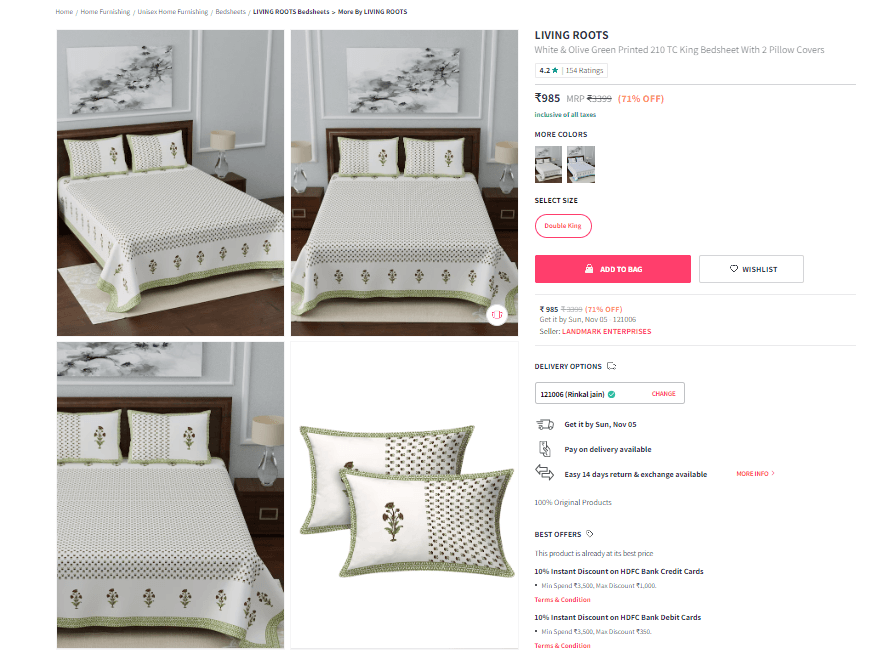Choose the first color variant thumbnail
896x658 pixels.
[548, 164]
